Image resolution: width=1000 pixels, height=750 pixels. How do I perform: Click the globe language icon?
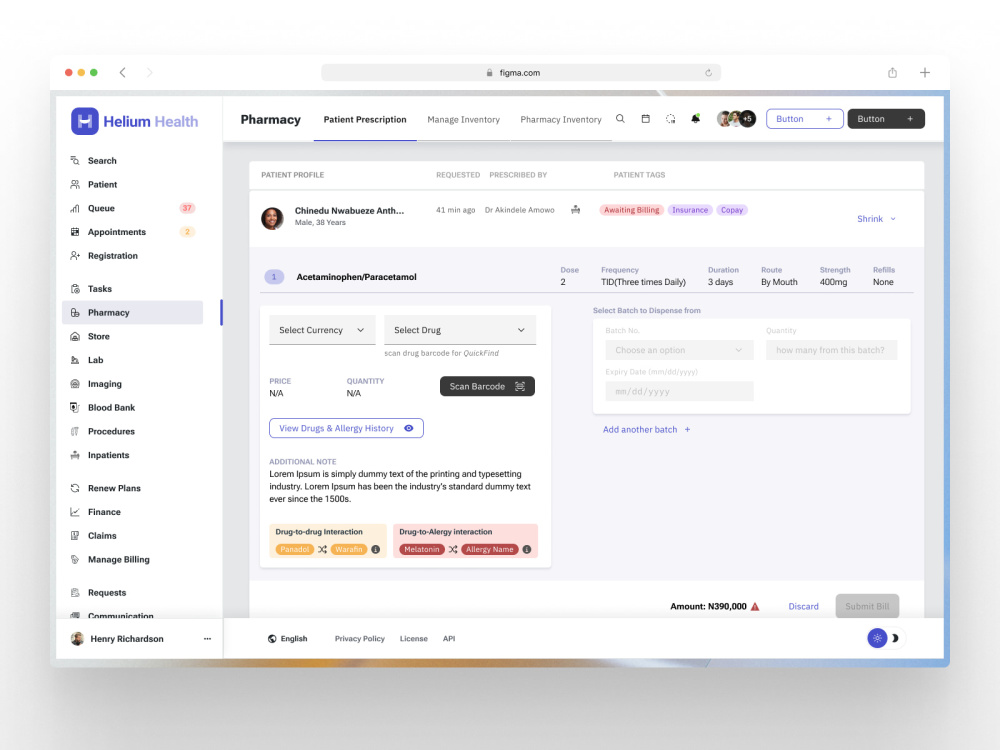[272, 638]
